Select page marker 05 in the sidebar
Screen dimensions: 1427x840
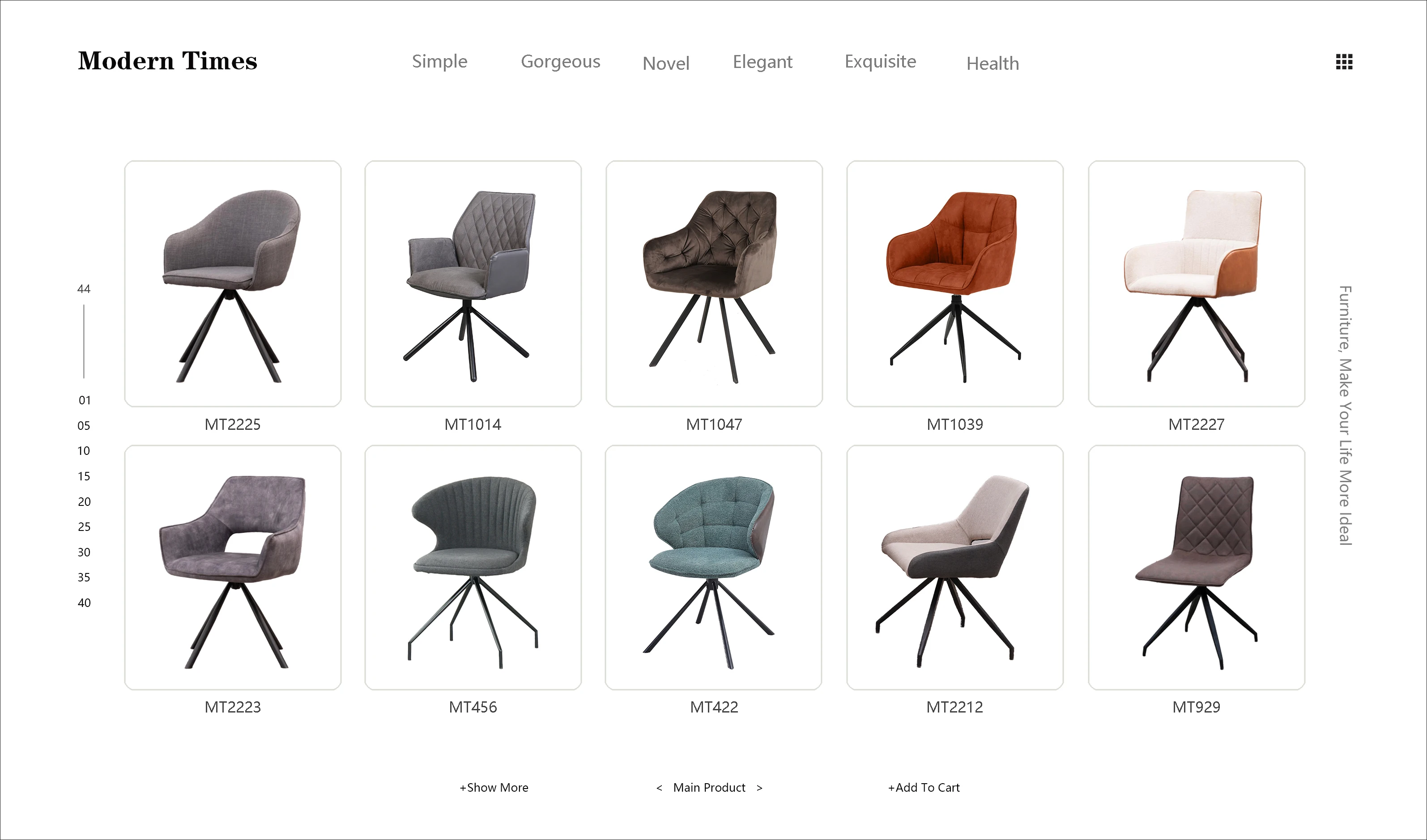pos(84,426)
